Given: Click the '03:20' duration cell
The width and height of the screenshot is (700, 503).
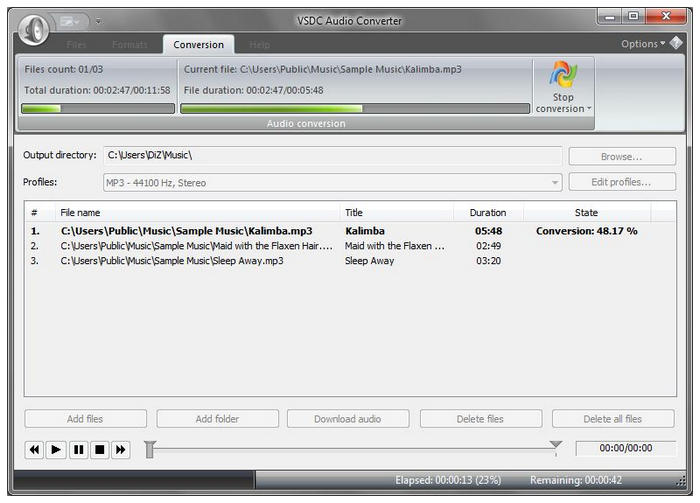Looking at the screenshot, I should coord(488,261).
